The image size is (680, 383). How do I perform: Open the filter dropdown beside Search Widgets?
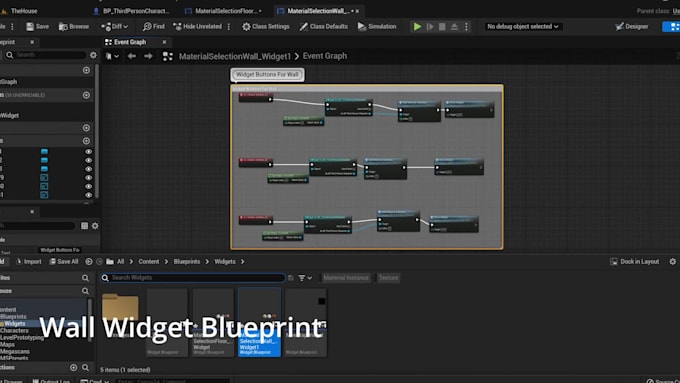(x=305, y=278)
